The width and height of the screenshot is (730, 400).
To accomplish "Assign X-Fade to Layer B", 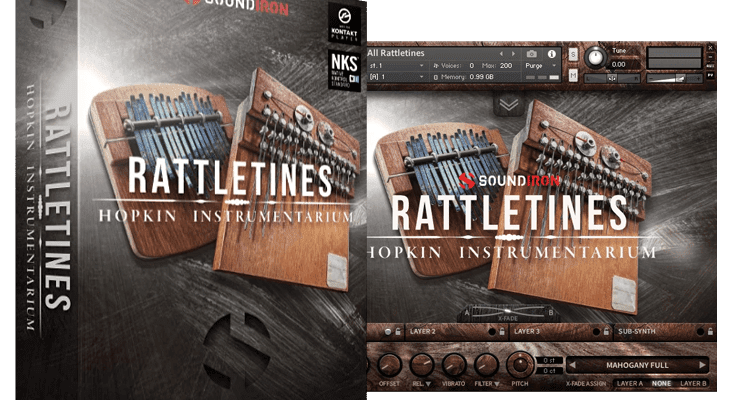I will tap(694, 383).
